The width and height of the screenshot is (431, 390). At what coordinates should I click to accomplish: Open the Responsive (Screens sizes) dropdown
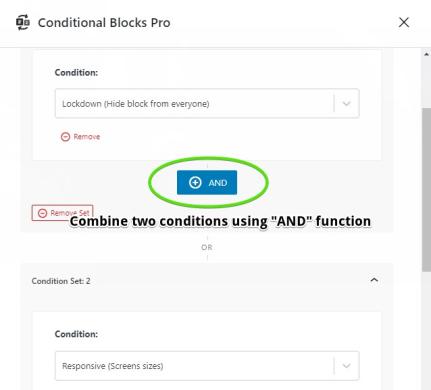pos(207,366)
